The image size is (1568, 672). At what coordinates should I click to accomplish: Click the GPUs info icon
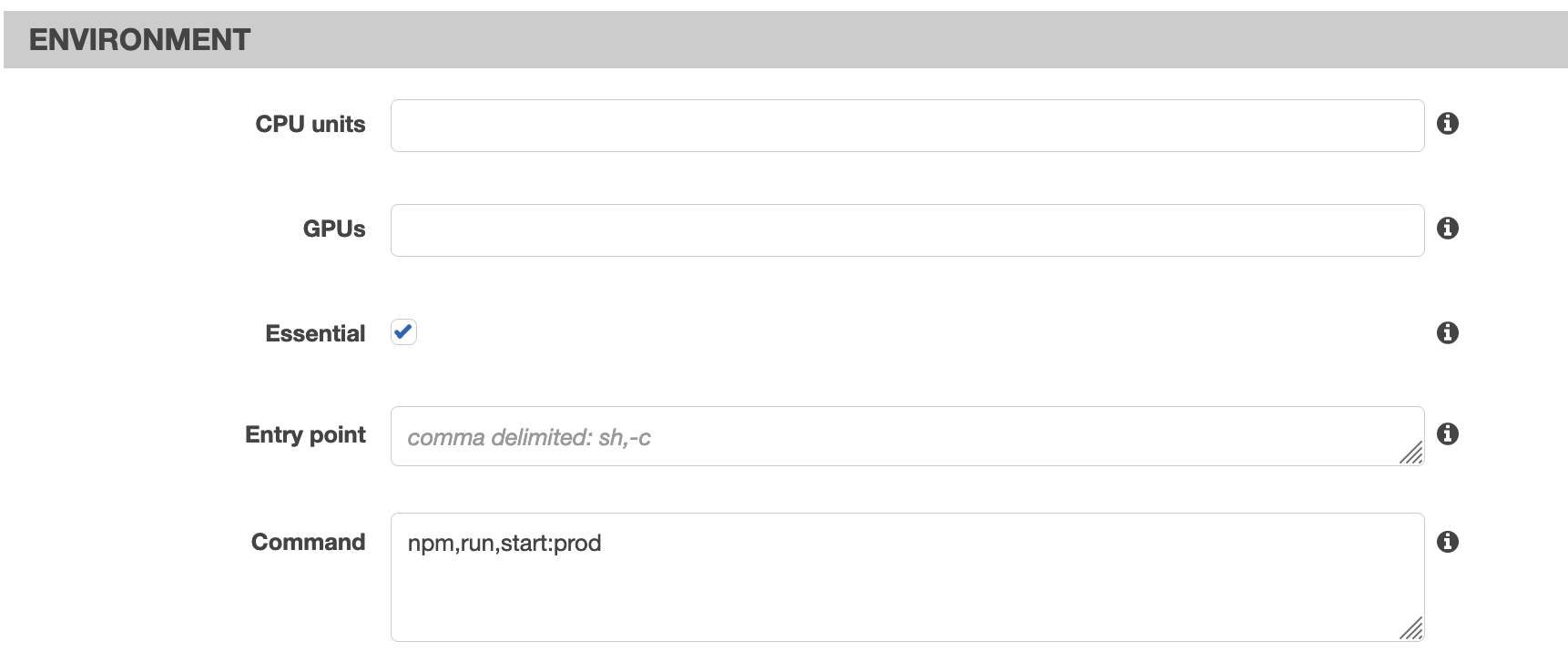(x=1448, y=229)
